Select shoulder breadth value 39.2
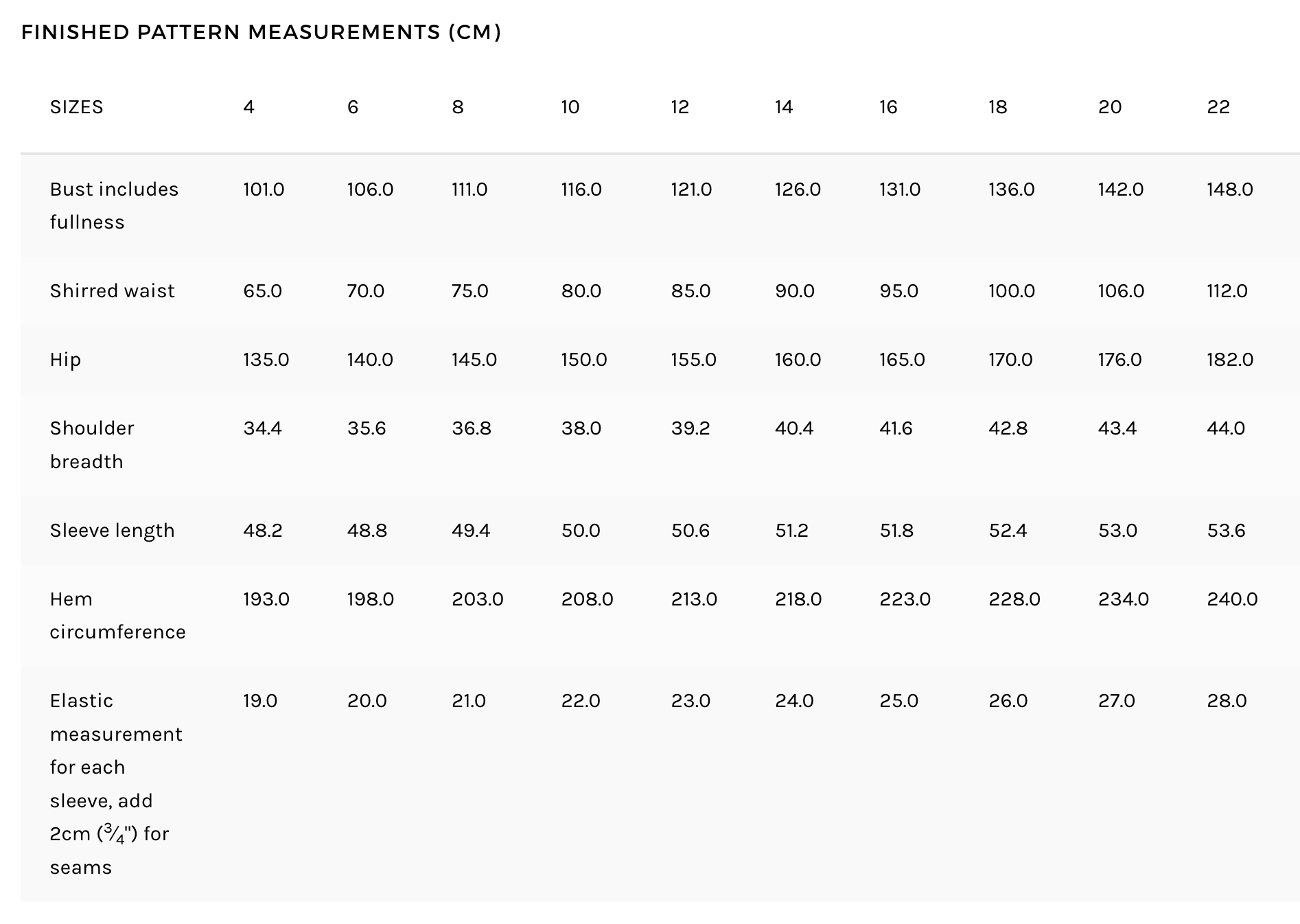Viewport: 1300px width, 924px height. tap(690, 428)
